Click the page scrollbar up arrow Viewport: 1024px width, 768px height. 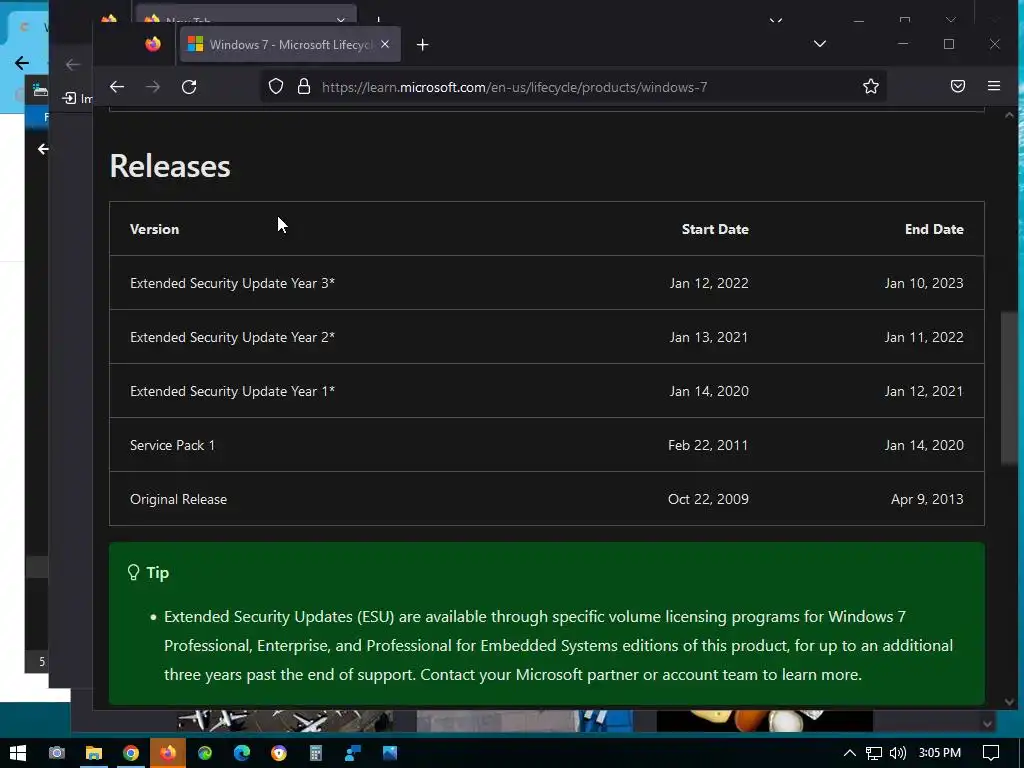[x=1009, y=115]
